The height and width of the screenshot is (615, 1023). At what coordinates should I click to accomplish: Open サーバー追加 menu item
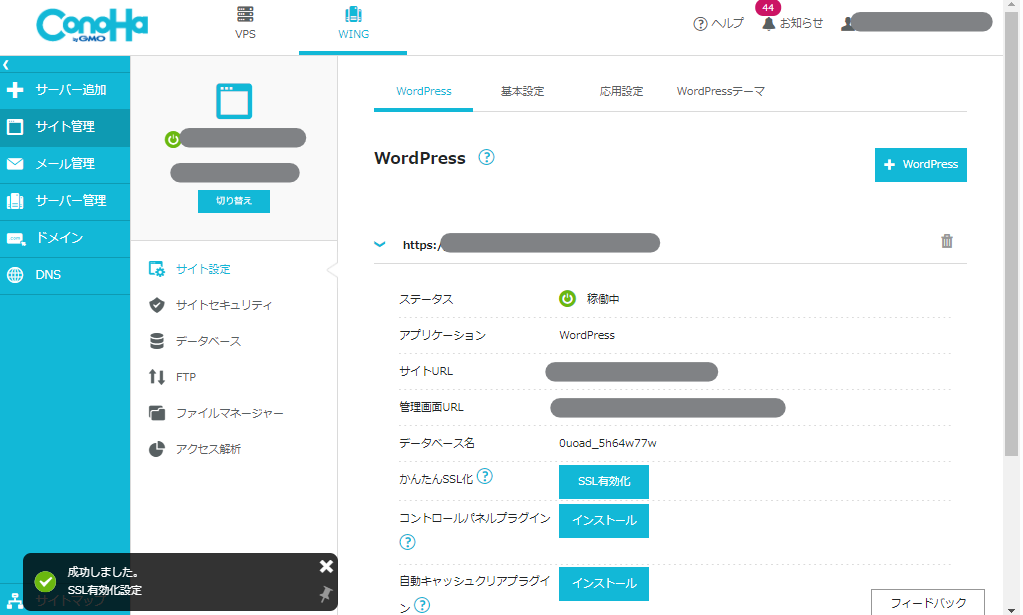coord(65,90)
